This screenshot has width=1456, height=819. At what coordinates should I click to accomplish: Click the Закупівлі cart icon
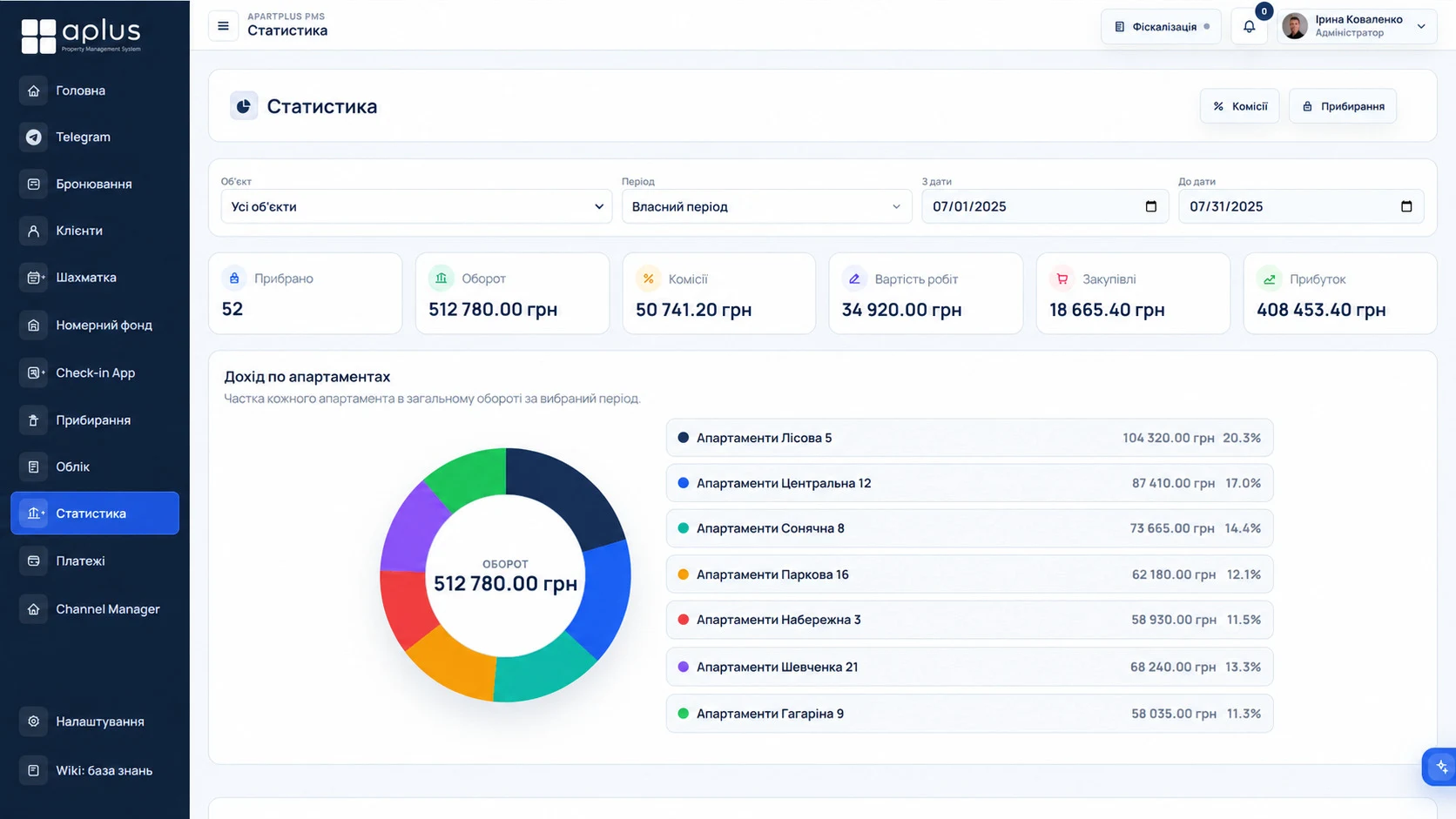pos(1062,279)
